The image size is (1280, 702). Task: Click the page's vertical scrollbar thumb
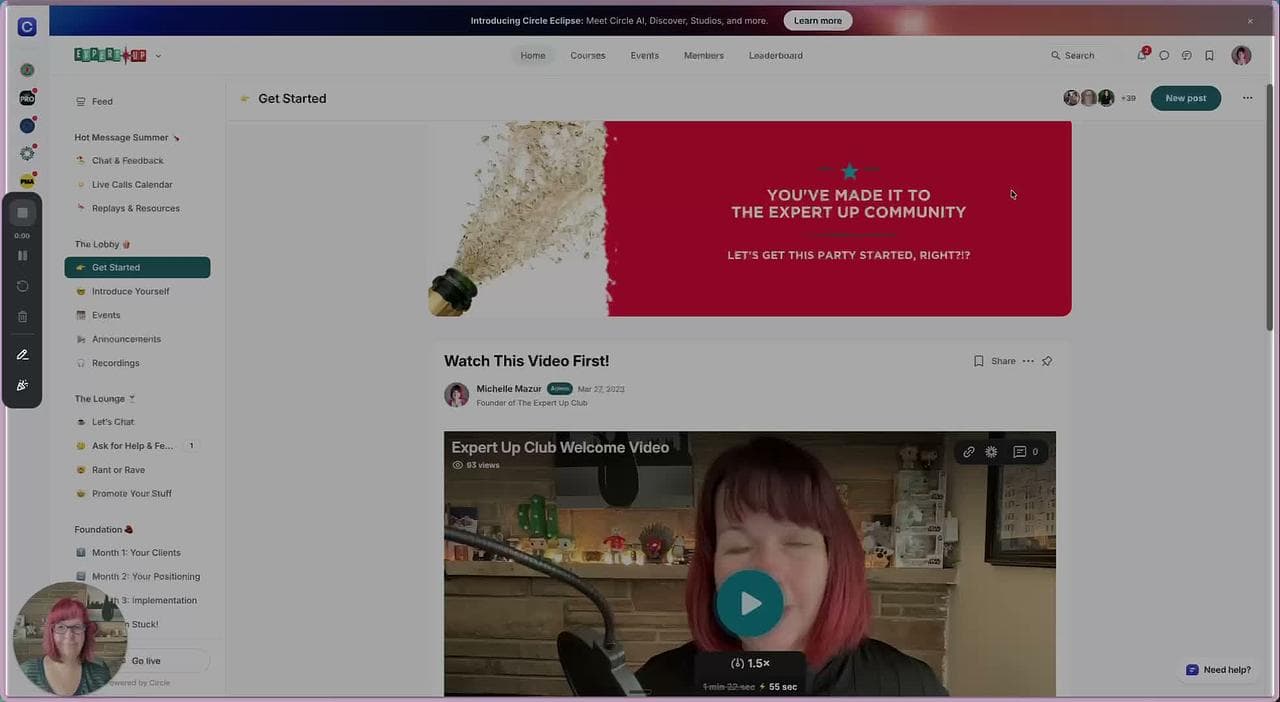pos(1270,205)
